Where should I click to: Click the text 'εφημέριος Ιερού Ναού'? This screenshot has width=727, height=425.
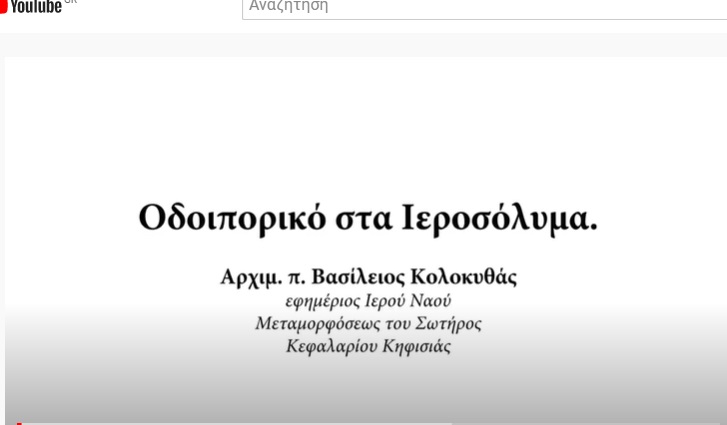click(x=368, y=300)
